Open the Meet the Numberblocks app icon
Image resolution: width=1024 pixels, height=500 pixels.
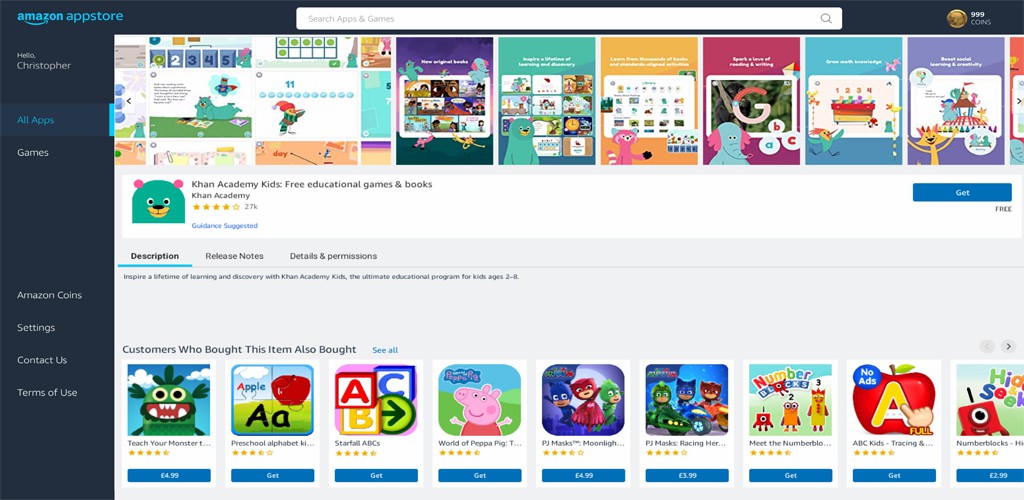(790, 400)
